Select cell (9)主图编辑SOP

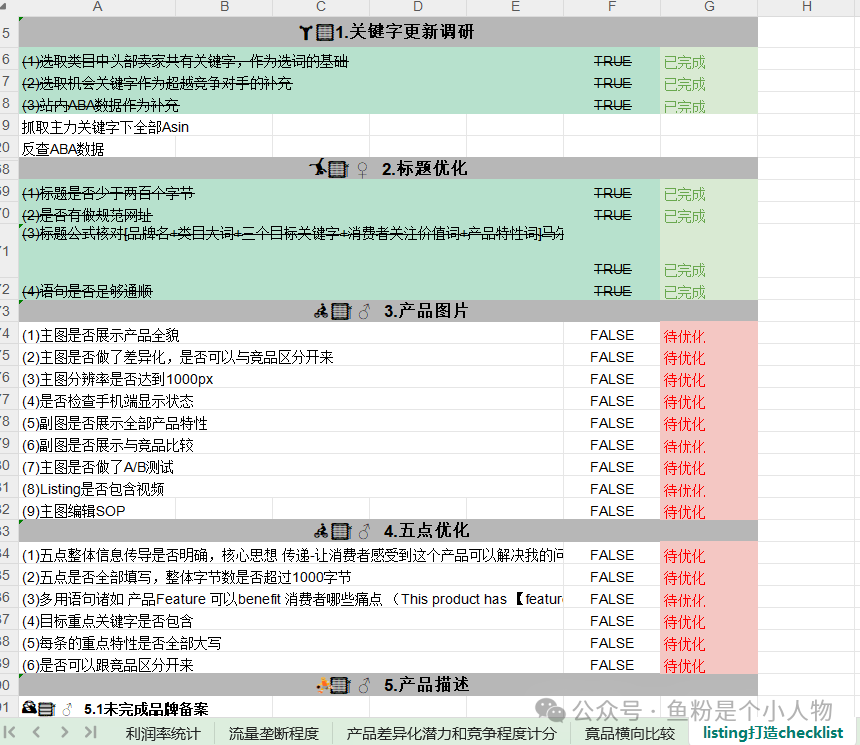(x=97, y=511)
